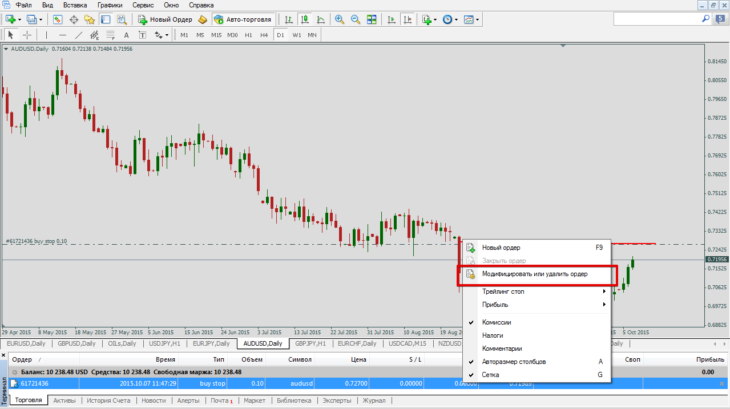This screenshot has height=409, width=730.
Task: Select the Fibonacci retracement tool
Action: (x=110, y=35)
